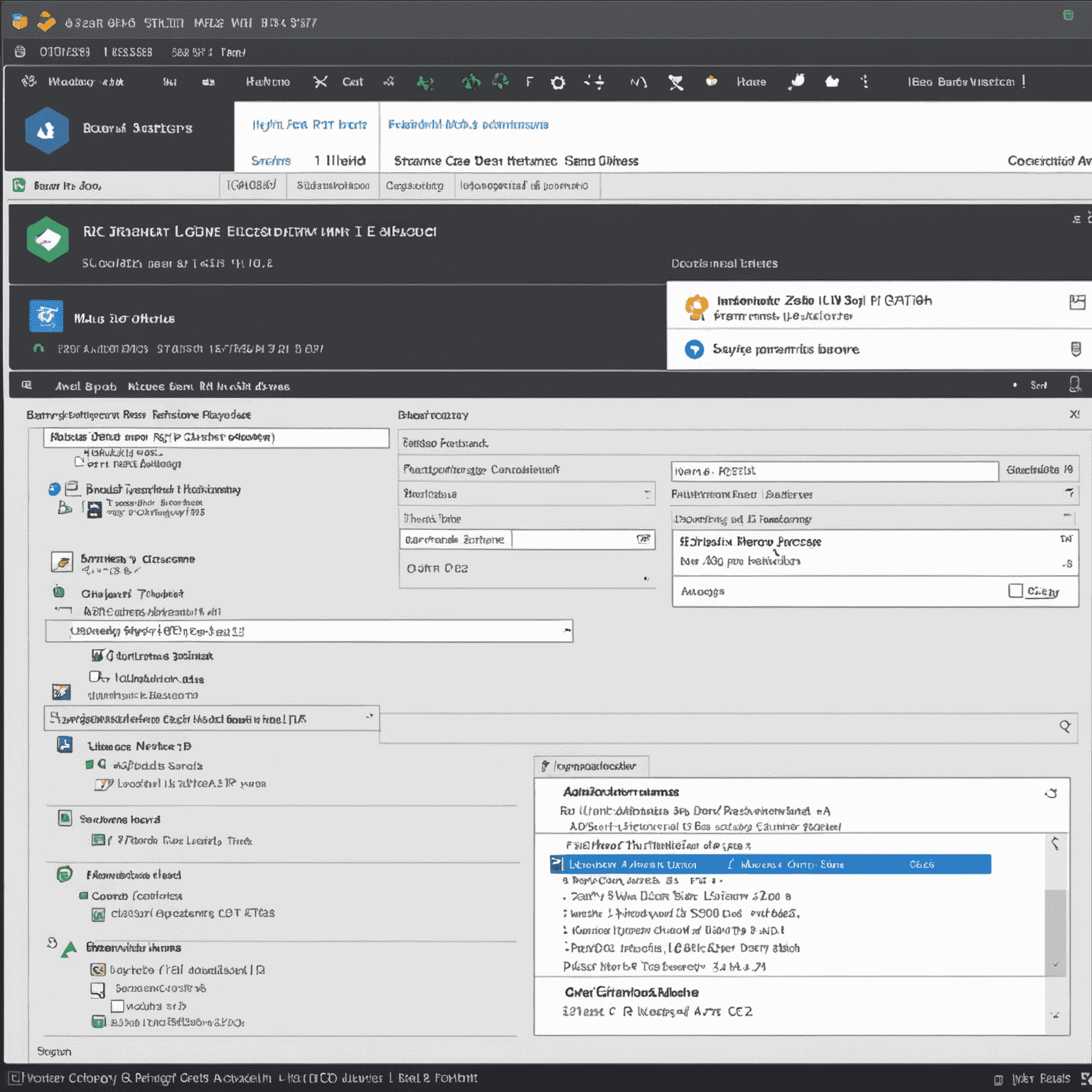This screenshot has width=1092, height=1092.
Task: Switch to the 'Sûdsusbroiisoo' tab
Action: pyautogui.click(x=333, y=186)
